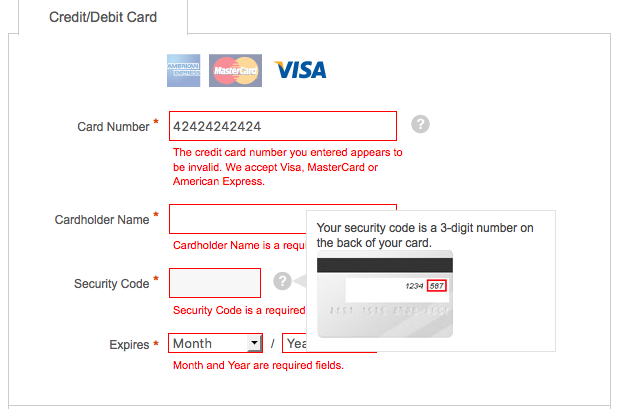The width and height of the screenshot is (618, 409).
Task: Click the American Express card logo
Action: (184, 69)
